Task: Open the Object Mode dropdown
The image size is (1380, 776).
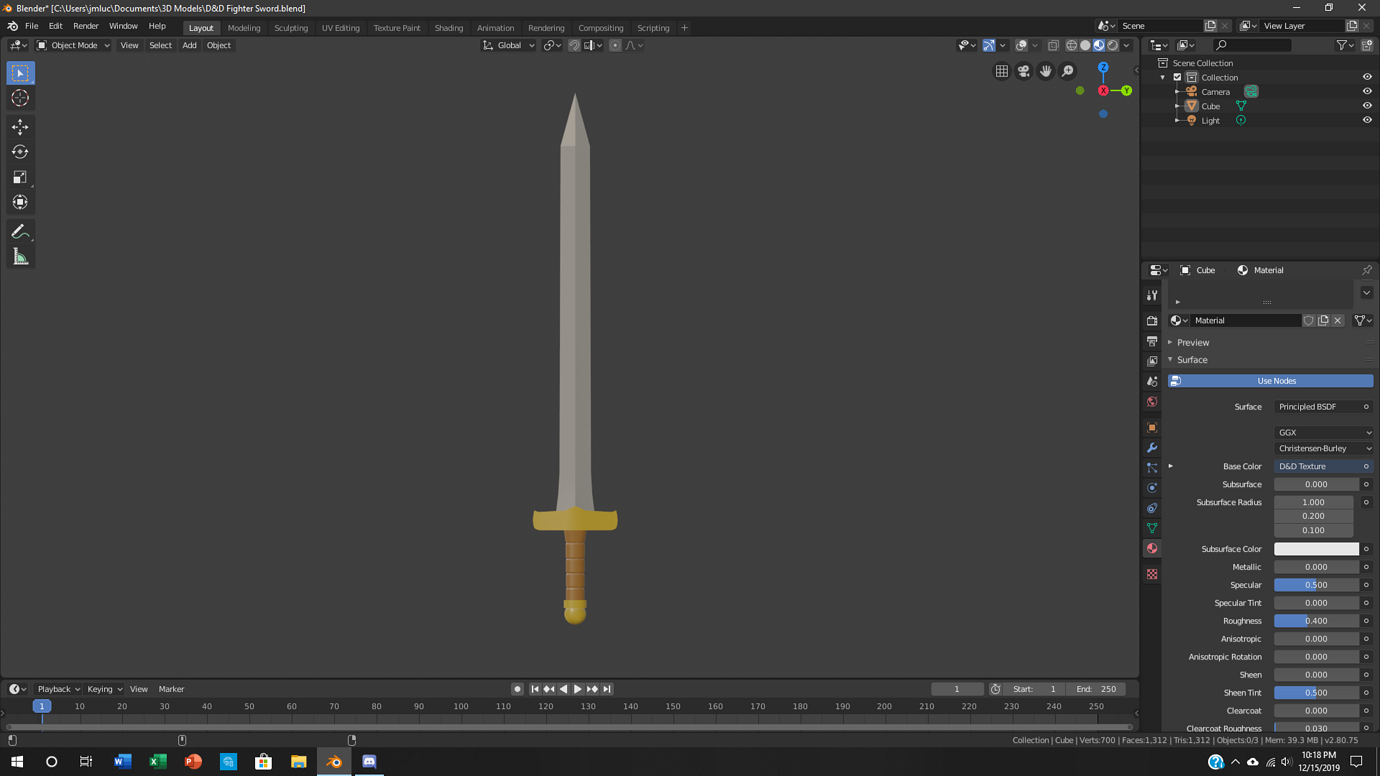Action: (72, 45)
